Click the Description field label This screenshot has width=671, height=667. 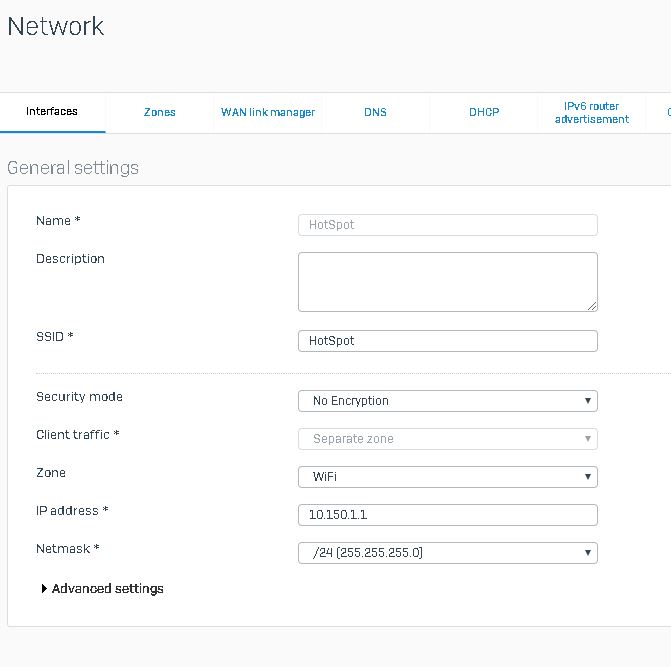(70, 259)
